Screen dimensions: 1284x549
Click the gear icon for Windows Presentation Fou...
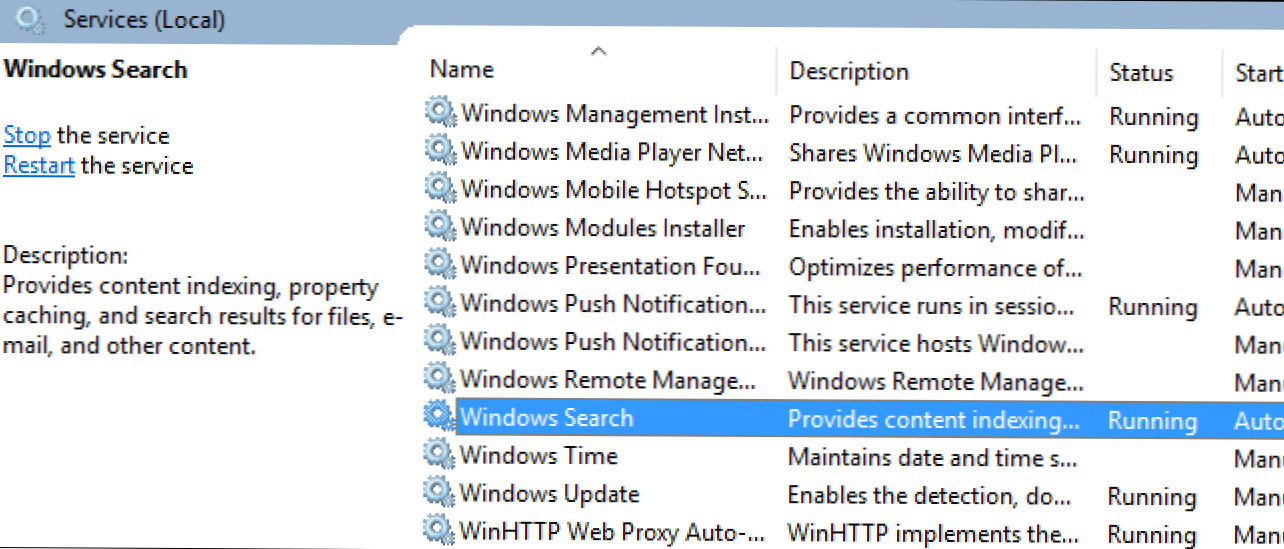(440, 264)
